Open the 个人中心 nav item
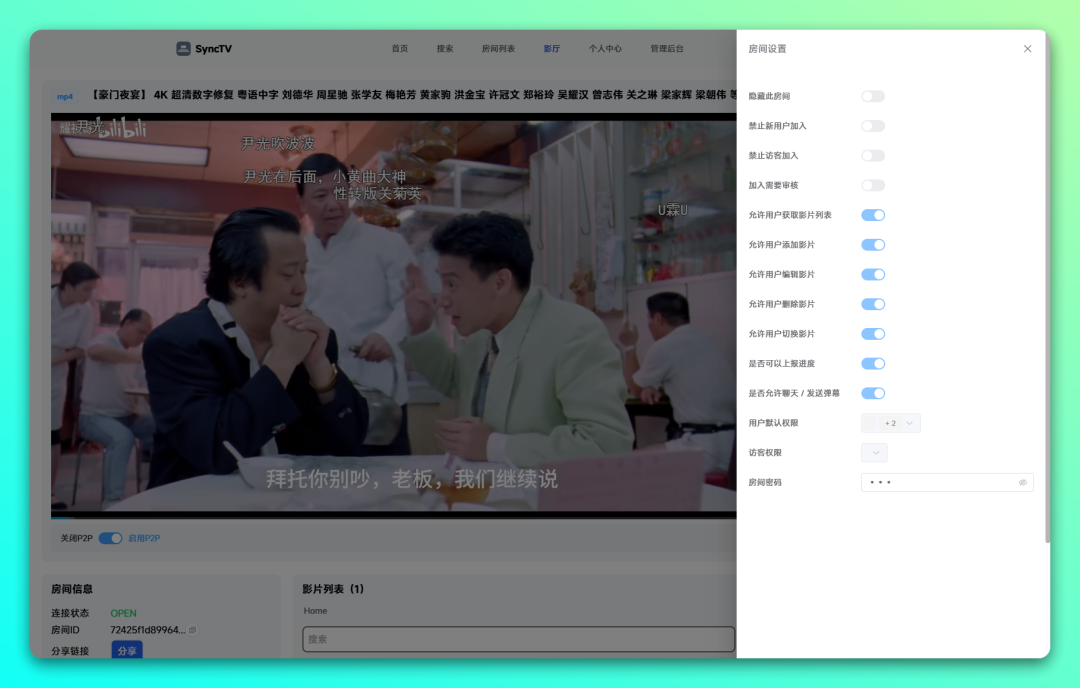Image resolution: width=1080 pixels, height=688 pixels. [605, 49]
